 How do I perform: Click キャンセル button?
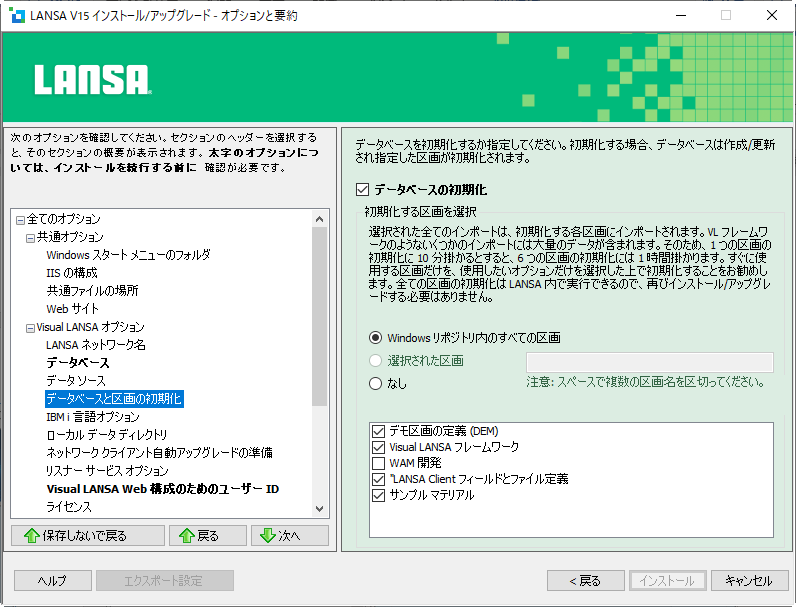[749, 581]
